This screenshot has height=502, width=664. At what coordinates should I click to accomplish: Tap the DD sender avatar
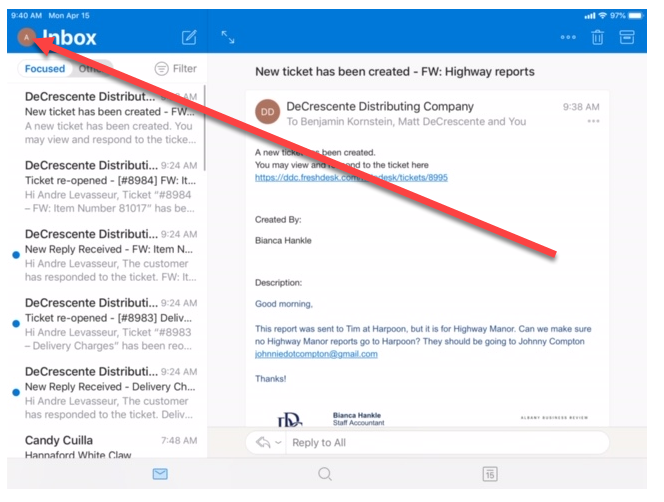[267, 112]
